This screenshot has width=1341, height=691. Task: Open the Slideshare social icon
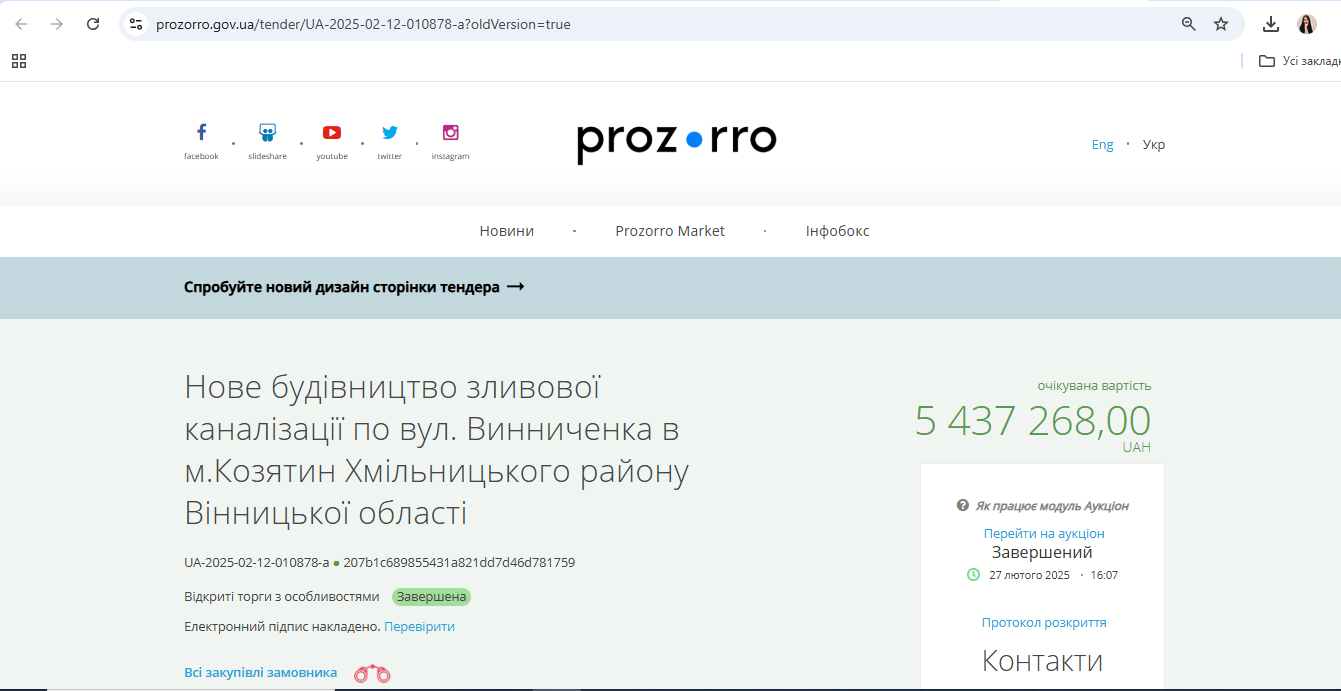267,133
